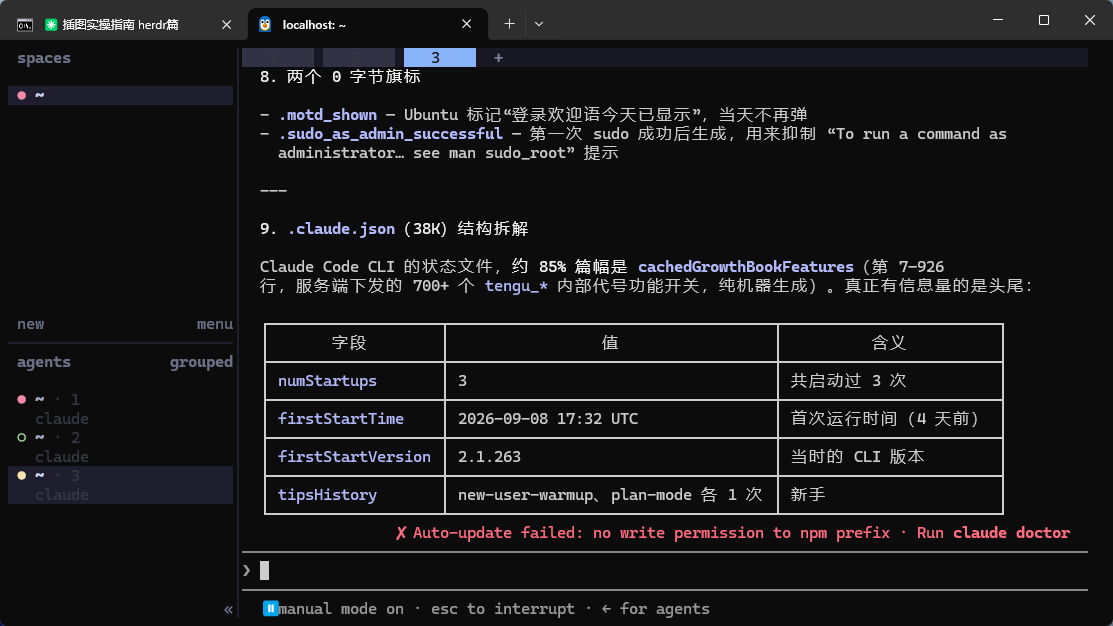This screenshot has width=1113, height=626.
Task: Click the cachedGrowthBookFeatures text
Action: (745, 267)
